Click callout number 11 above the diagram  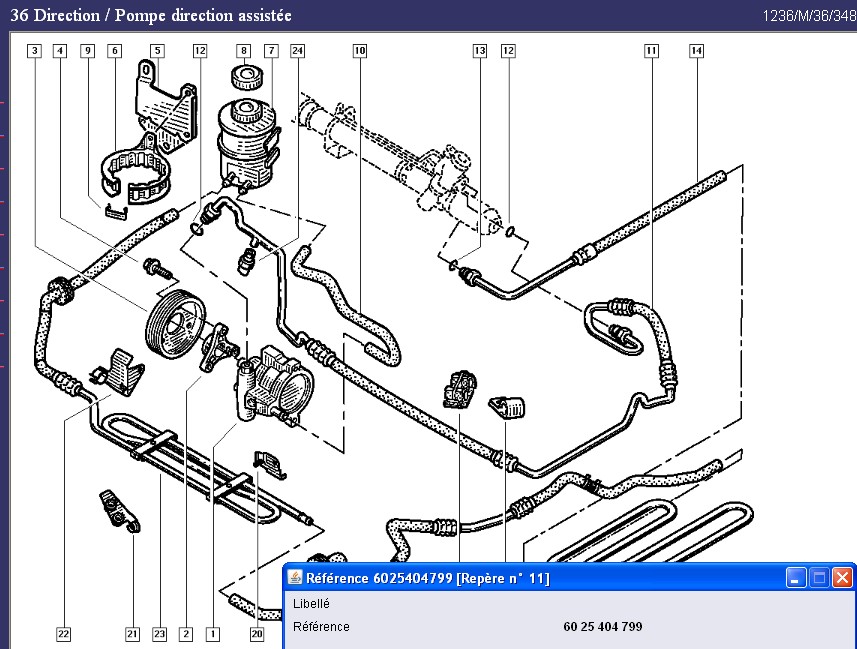click(x=651, y=50)
